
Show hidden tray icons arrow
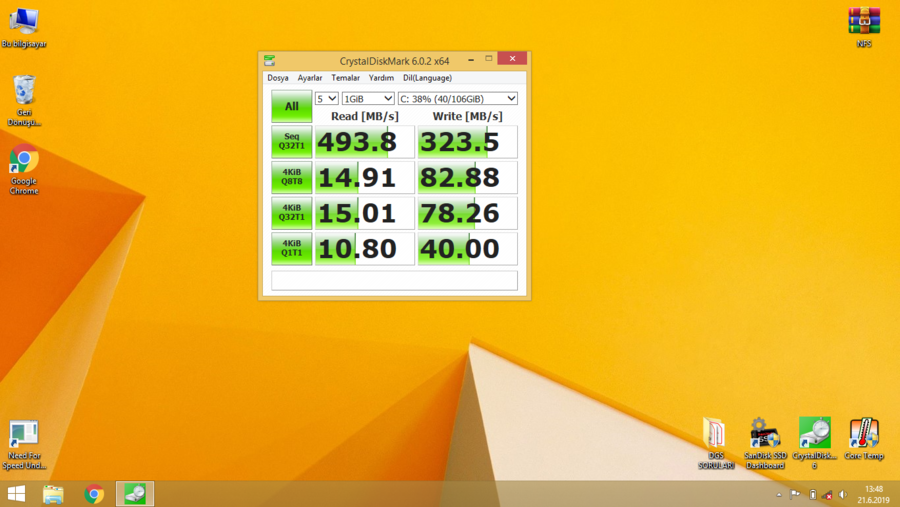[x=779, y=494]
